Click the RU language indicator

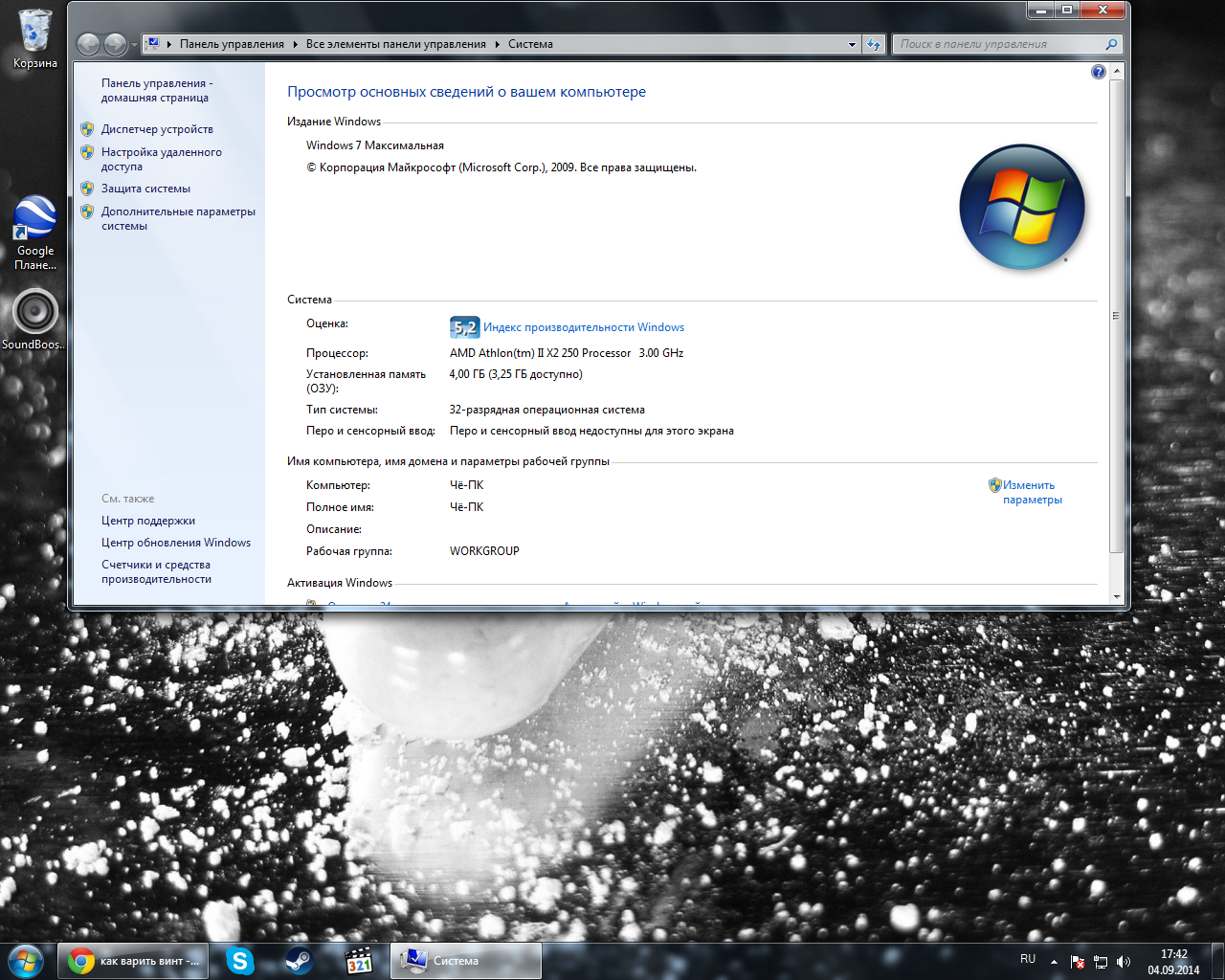tap(1028, 959)
